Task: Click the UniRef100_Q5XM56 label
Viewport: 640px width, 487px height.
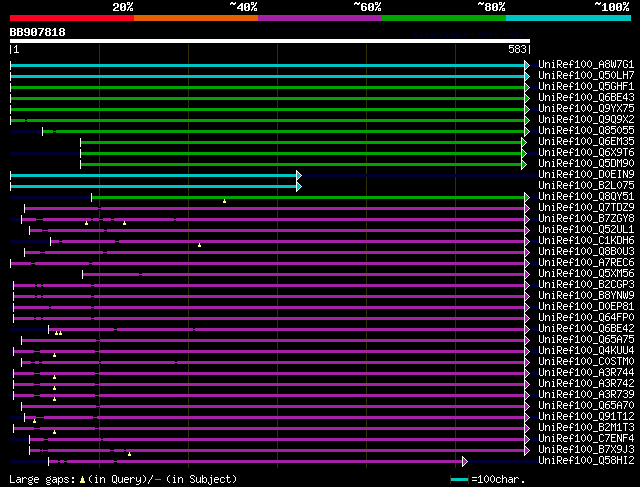Action: coord(586,274)
